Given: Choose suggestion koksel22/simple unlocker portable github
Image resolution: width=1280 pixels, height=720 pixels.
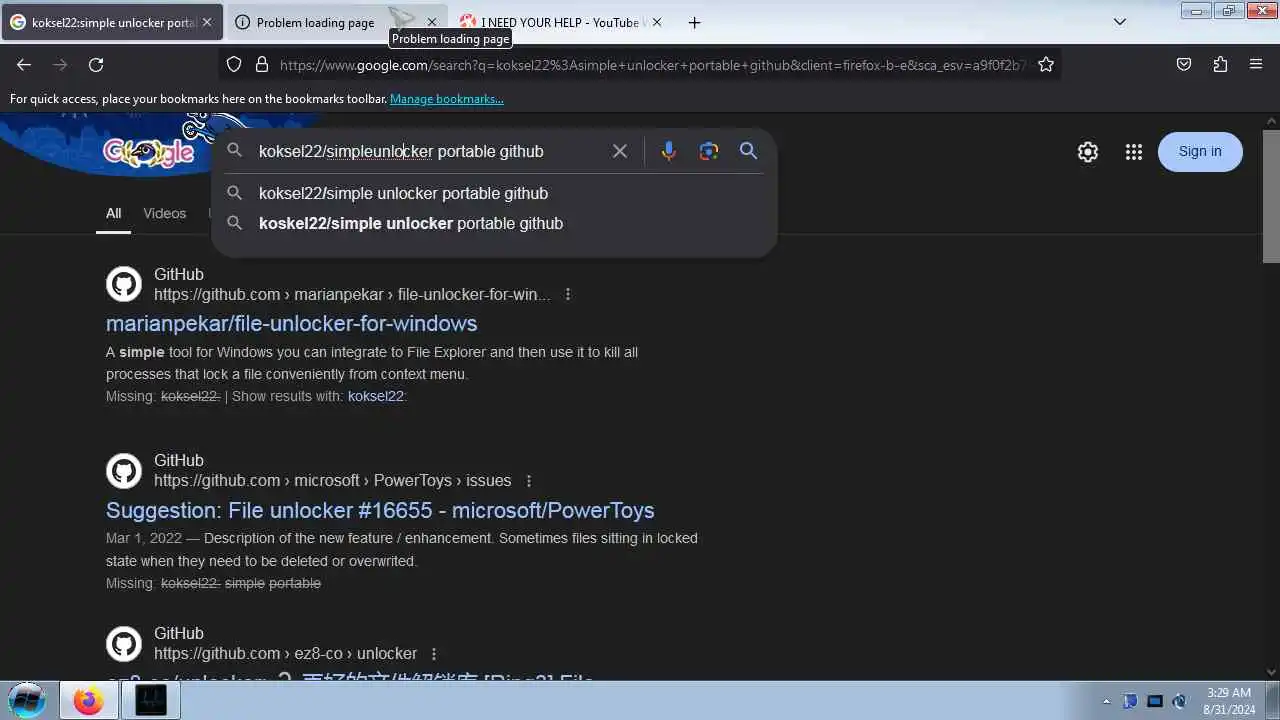Looking at the screenshot, I should 493,193.
